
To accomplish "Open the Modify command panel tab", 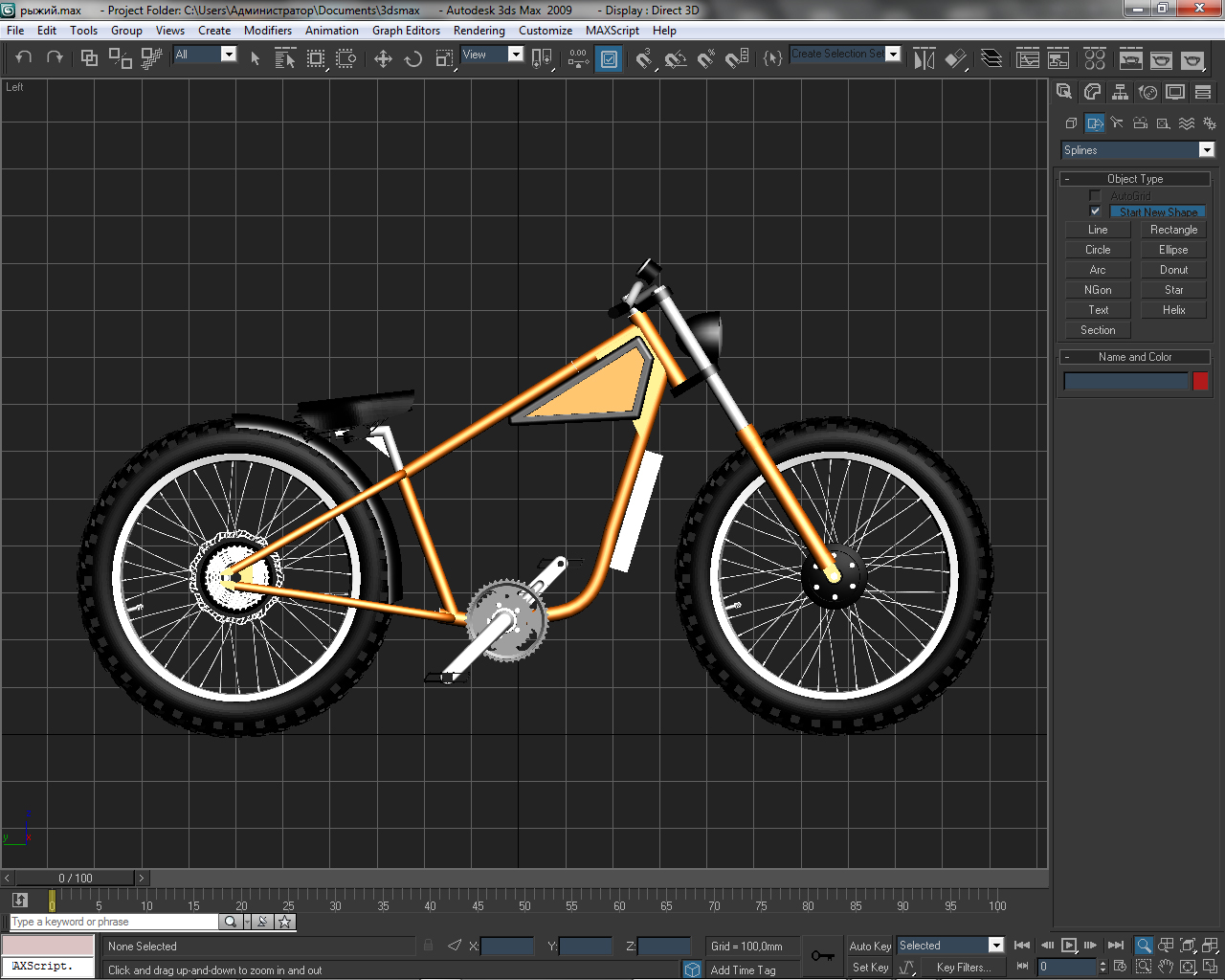I will pyautogui.click(x=1092, y=92).
